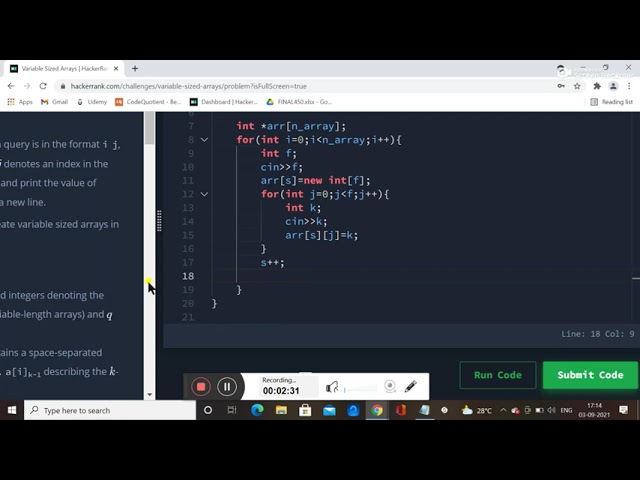Collapse the inner for loop at line 12
The image size is (640, 480).
[204, 194]
